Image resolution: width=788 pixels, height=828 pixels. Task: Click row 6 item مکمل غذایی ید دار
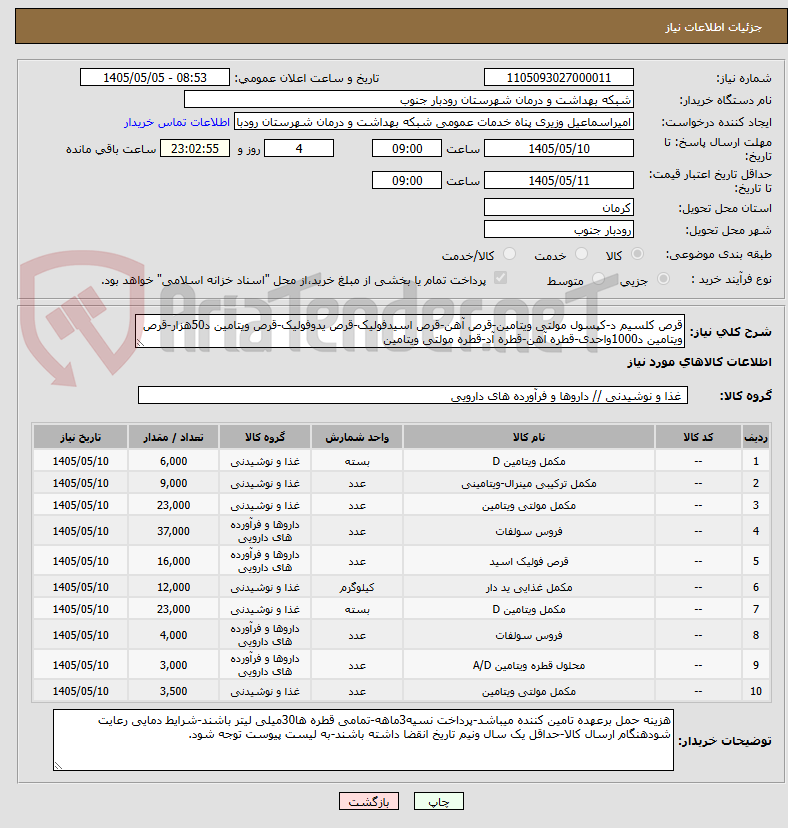pos(529,587)
